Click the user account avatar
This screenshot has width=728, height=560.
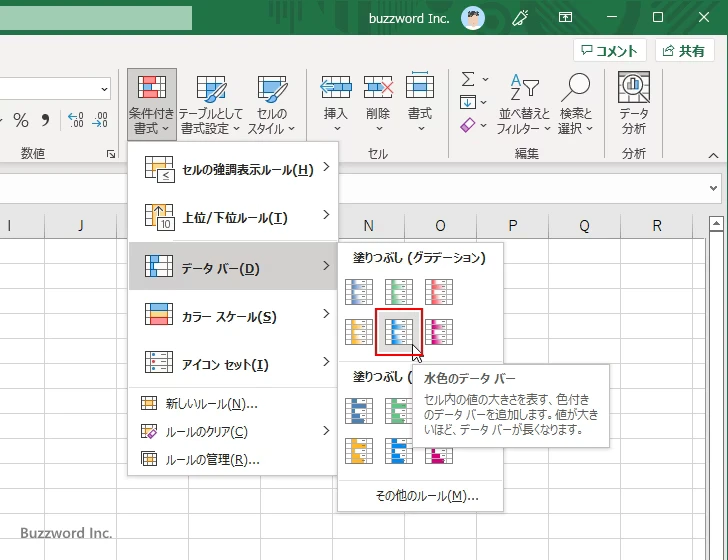[473, 18]
